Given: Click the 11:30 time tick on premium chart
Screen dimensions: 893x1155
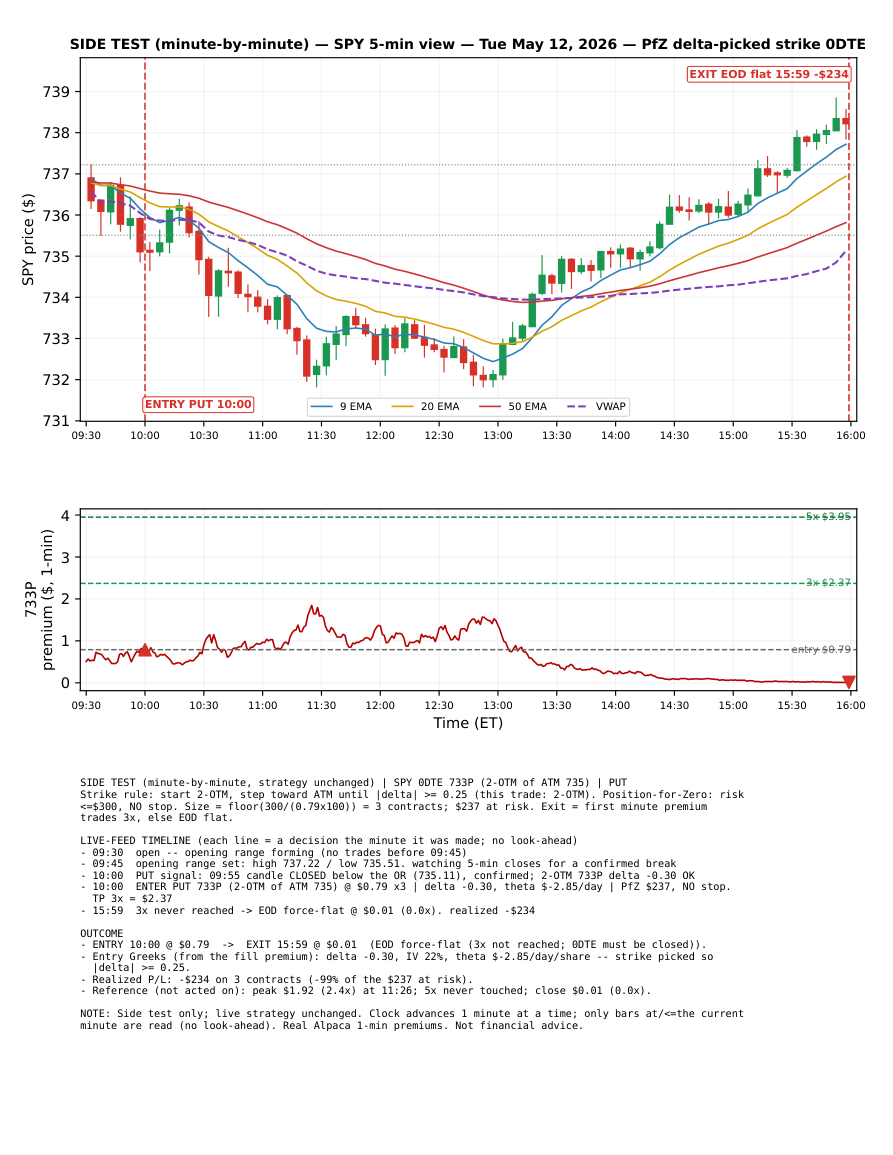Looking at the screenshot, I should pos(321,706).
